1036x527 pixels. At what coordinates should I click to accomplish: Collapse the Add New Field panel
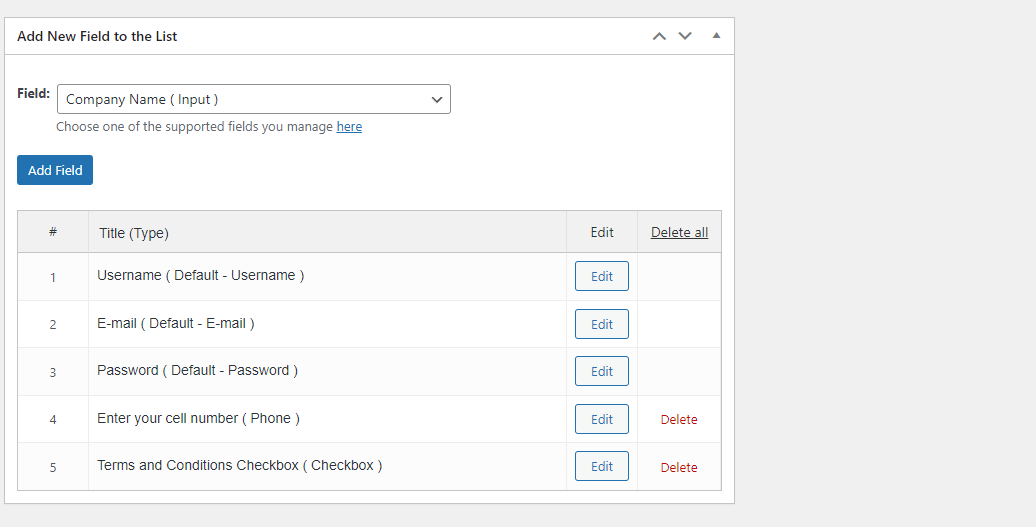coord(716,36)
